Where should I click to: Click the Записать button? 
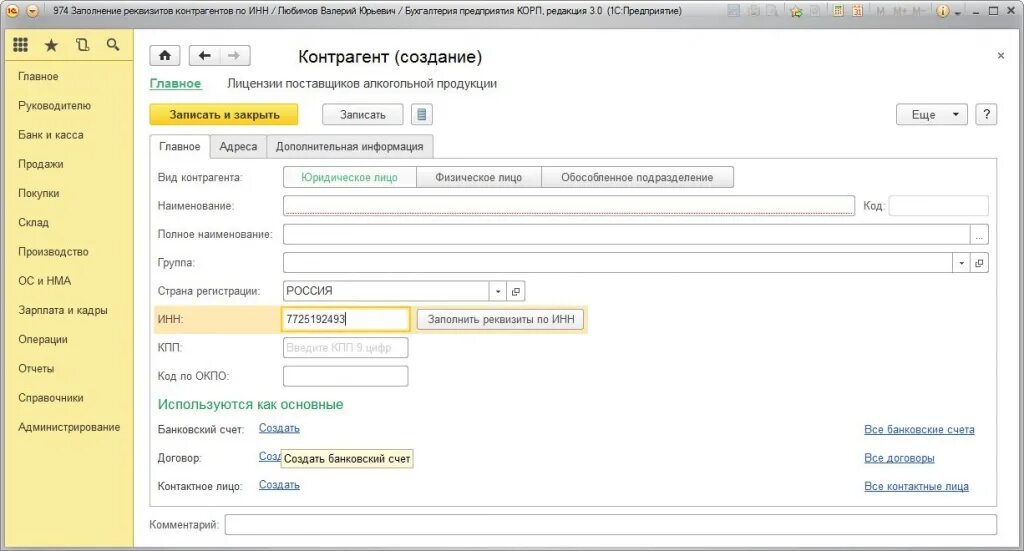tap(362, 114)
